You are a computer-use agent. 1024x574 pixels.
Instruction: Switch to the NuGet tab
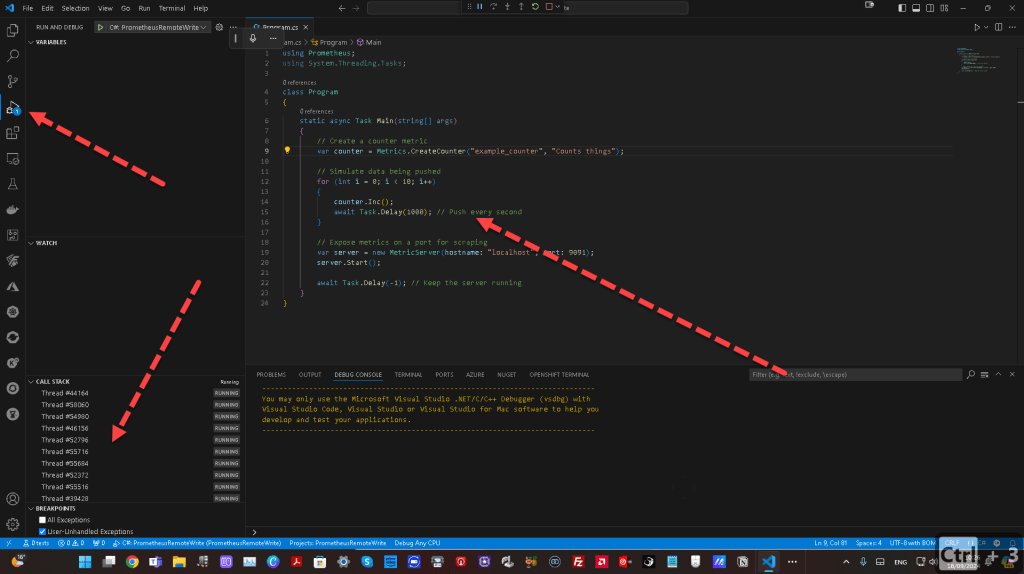pos(507,375)
